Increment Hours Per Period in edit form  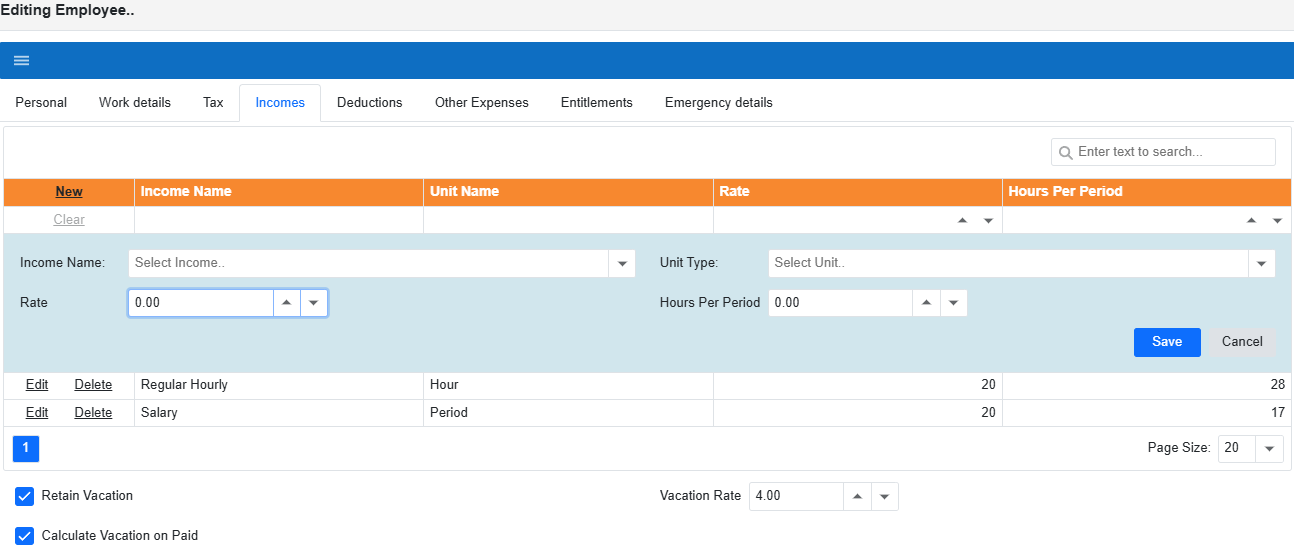coord(927,303)
